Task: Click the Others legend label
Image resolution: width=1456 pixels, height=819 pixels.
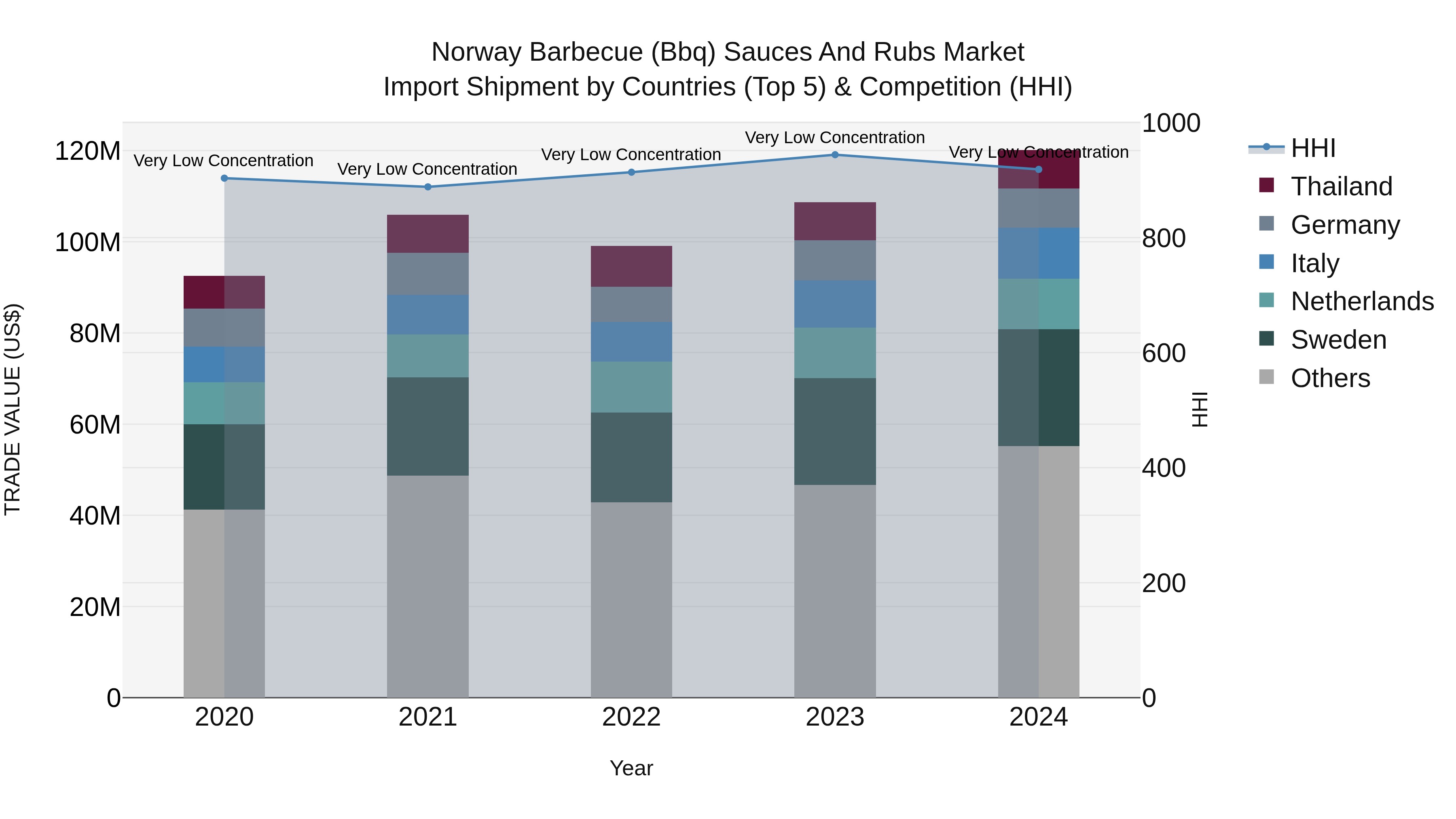Action: 1331,378
